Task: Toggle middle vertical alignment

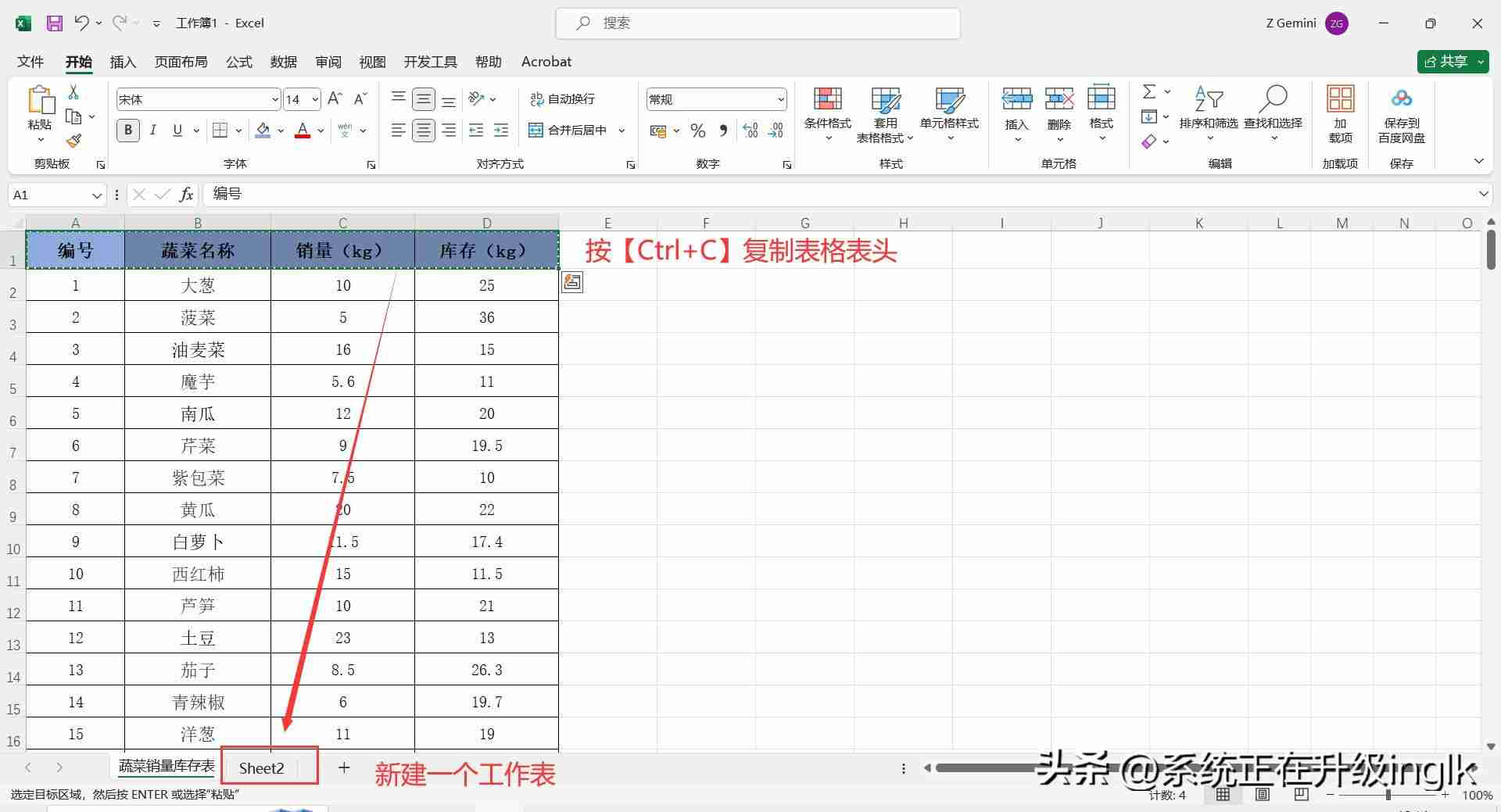Action: 423,99
